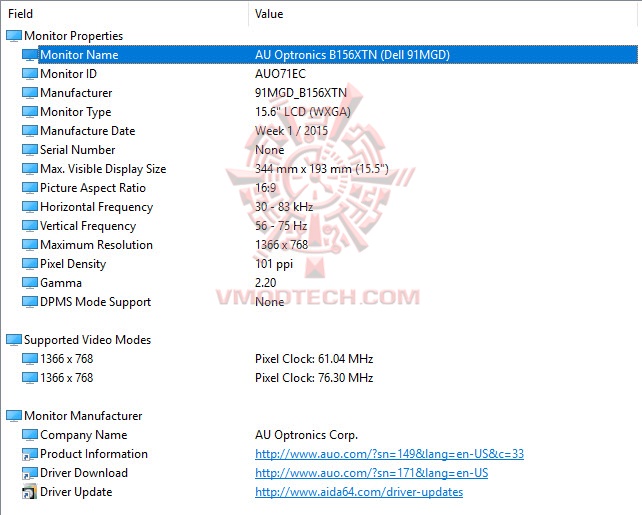This screenshot has width=642, height=515.
Task: Click the value 91MGD_B156XTN
Action: [301, 93]
